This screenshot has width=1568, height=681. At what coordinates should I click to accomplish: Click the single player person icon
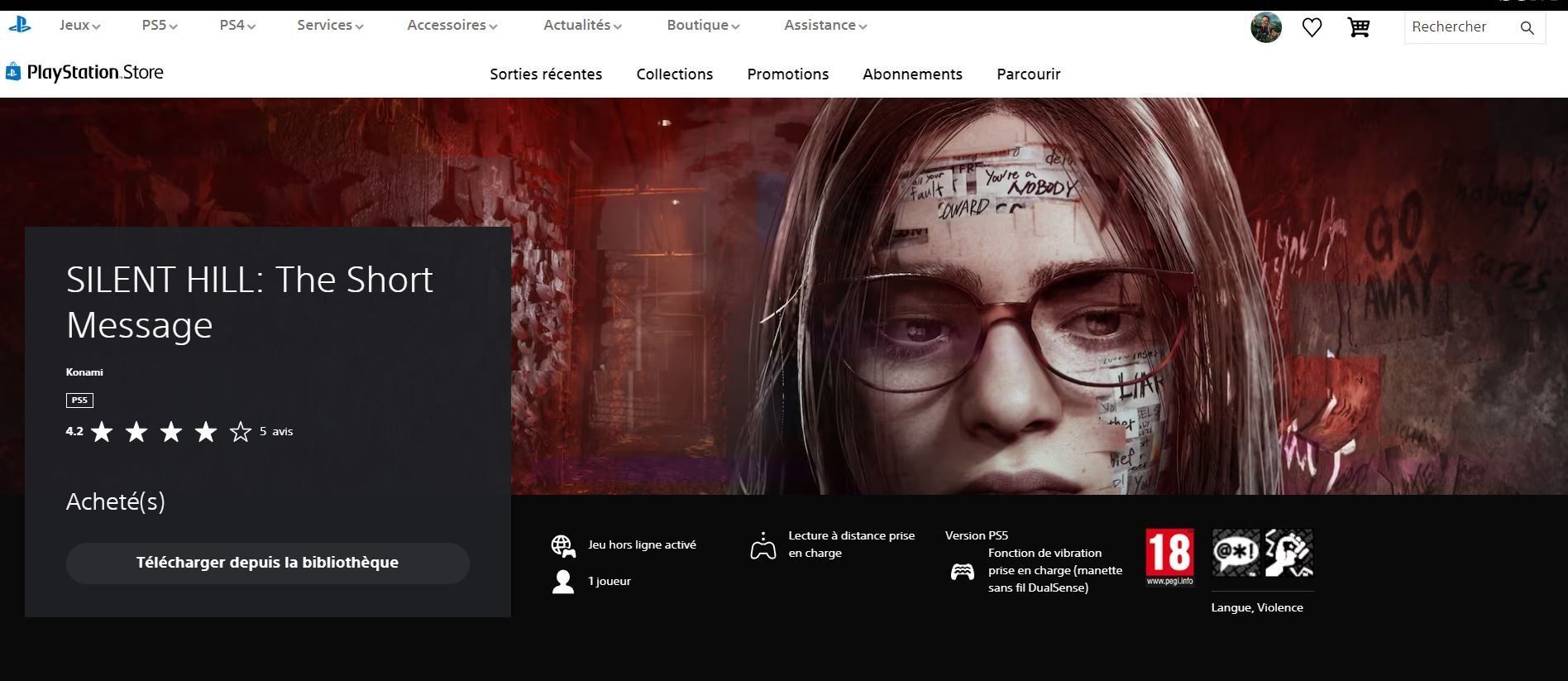[x=563, y=582]
